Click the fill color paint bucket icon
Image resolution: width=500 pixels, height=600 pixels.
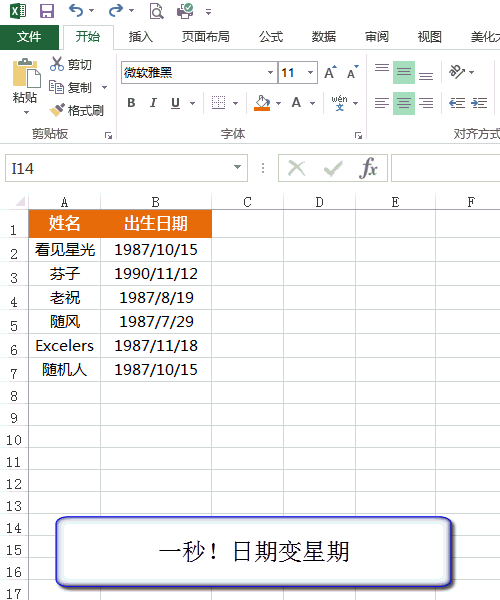point(262,103)
